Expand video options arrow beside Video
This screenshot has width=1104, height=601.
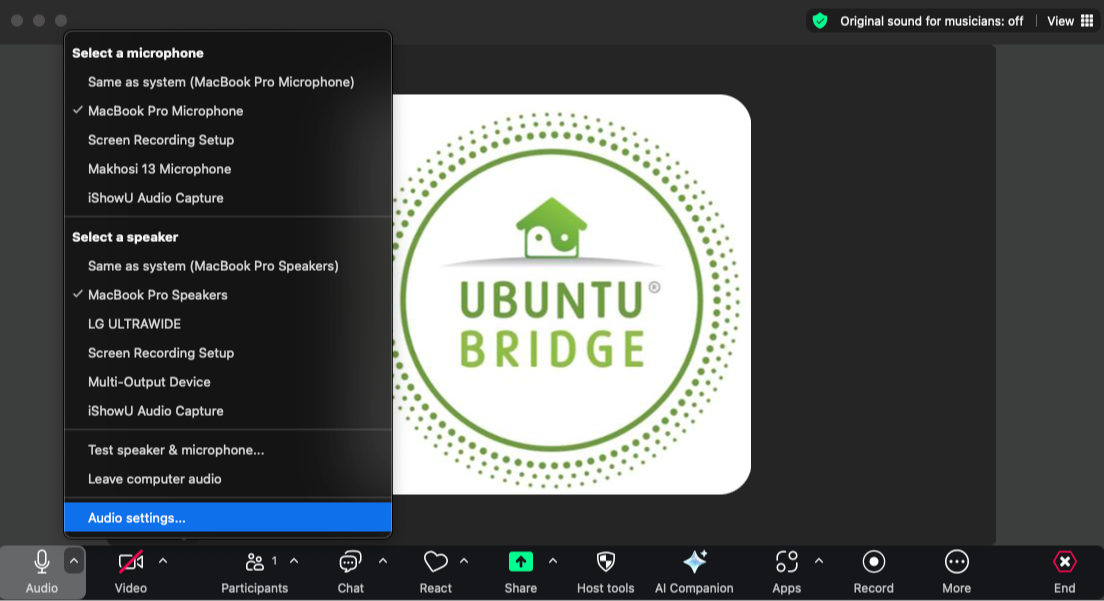163,561
